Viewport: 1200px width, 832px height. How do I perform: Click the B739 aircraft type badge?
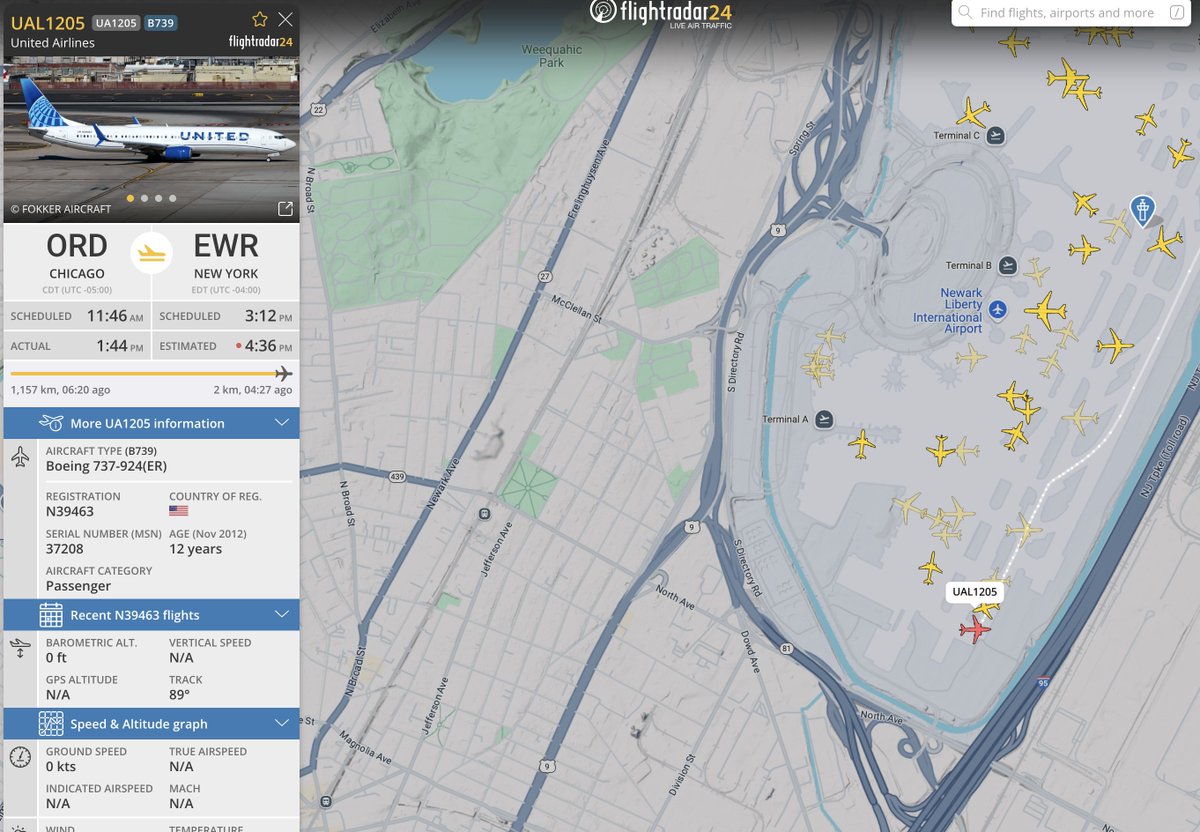coord(160,22)
